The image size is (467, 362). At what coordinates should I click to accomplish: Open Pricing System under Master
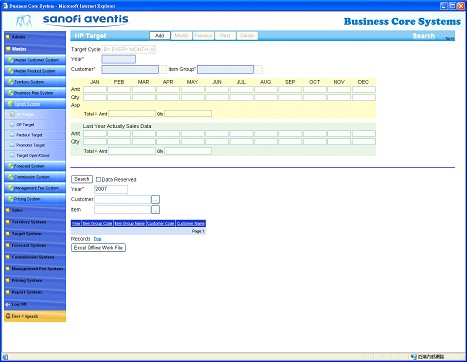(35, 199)
